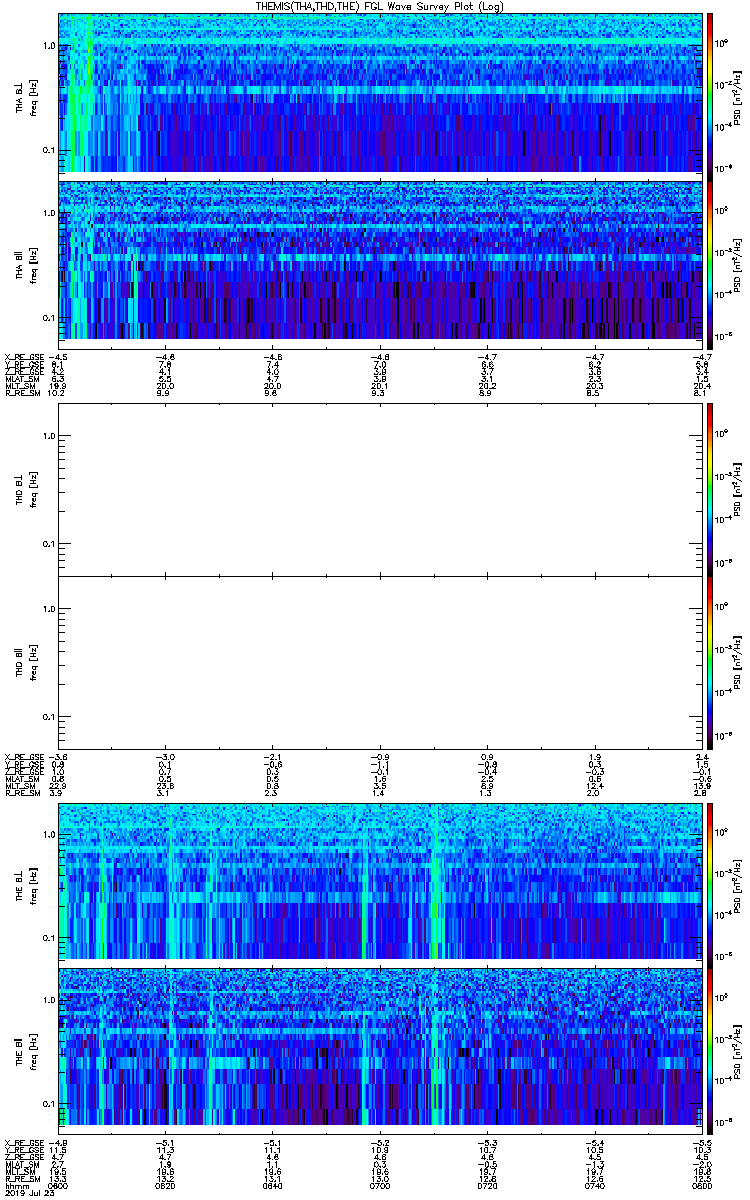Click the MLT_SM row label under the THD panels
This screenshot has height=1200, width=750.
pos(18,788)
